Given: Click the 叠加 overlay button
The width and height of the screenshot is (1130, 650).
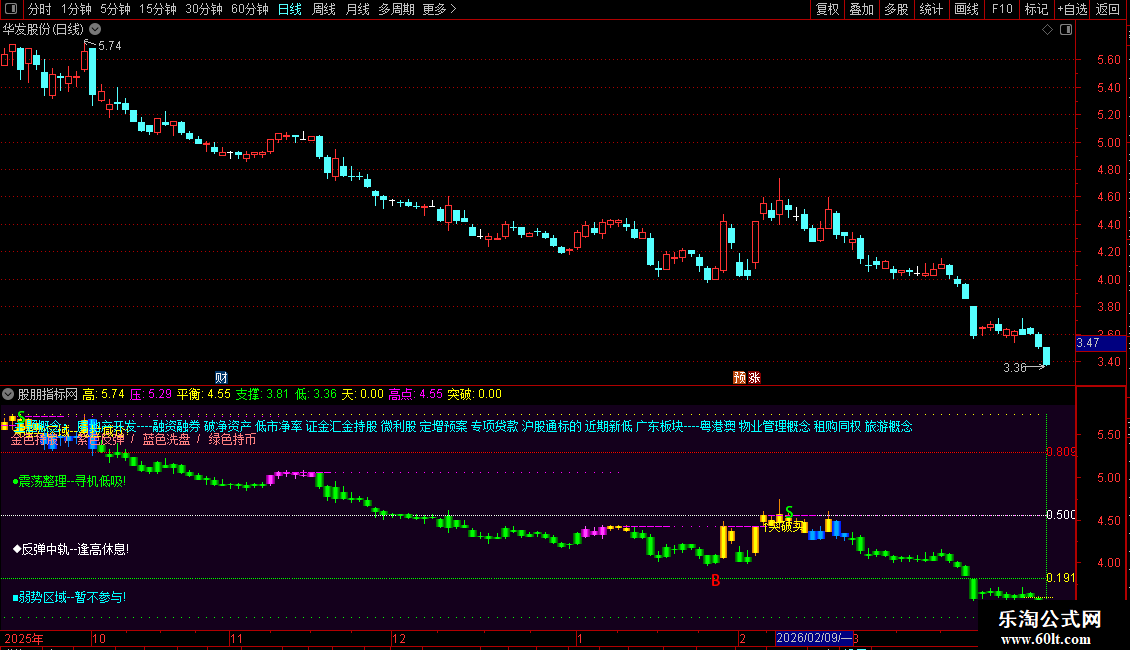Looking at the screenshot, I should [x=861, y=9].
